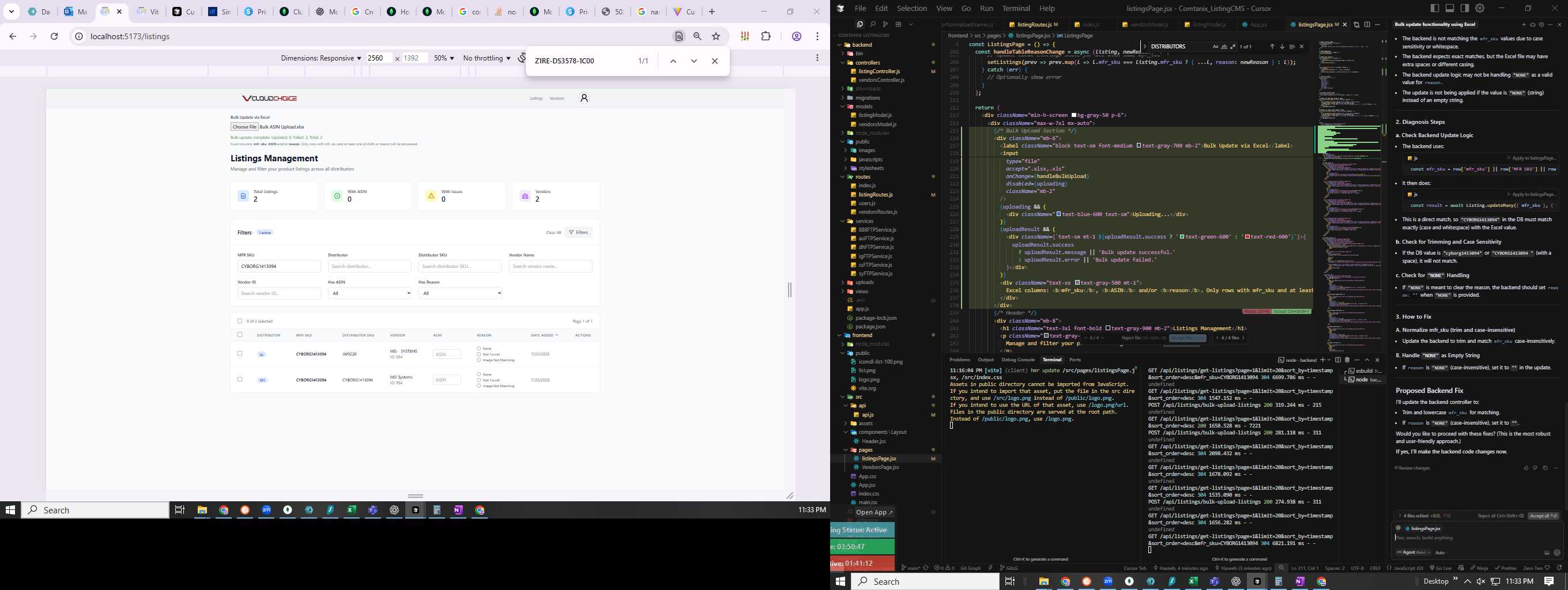The width and height of the screenshot is (1568, 590).
Task: Tick the checkbox for the IG JW9228 row
Action: (240, 353)
